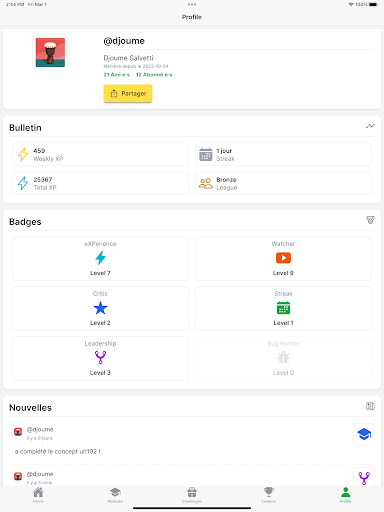Tap the Watcher video play badge
This screenshot has height=512, width=384.
(x=283, y=259)
